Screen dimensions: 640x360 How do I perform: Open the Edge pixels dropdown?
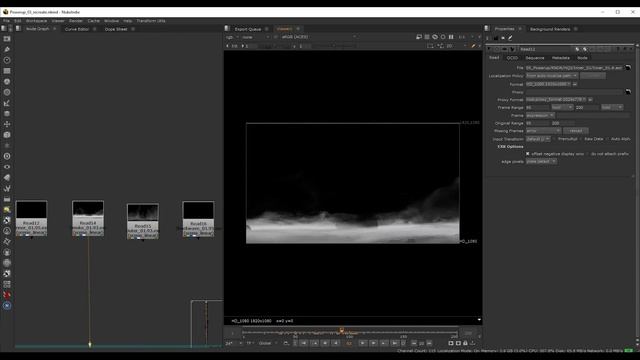[x=541, y=162]
